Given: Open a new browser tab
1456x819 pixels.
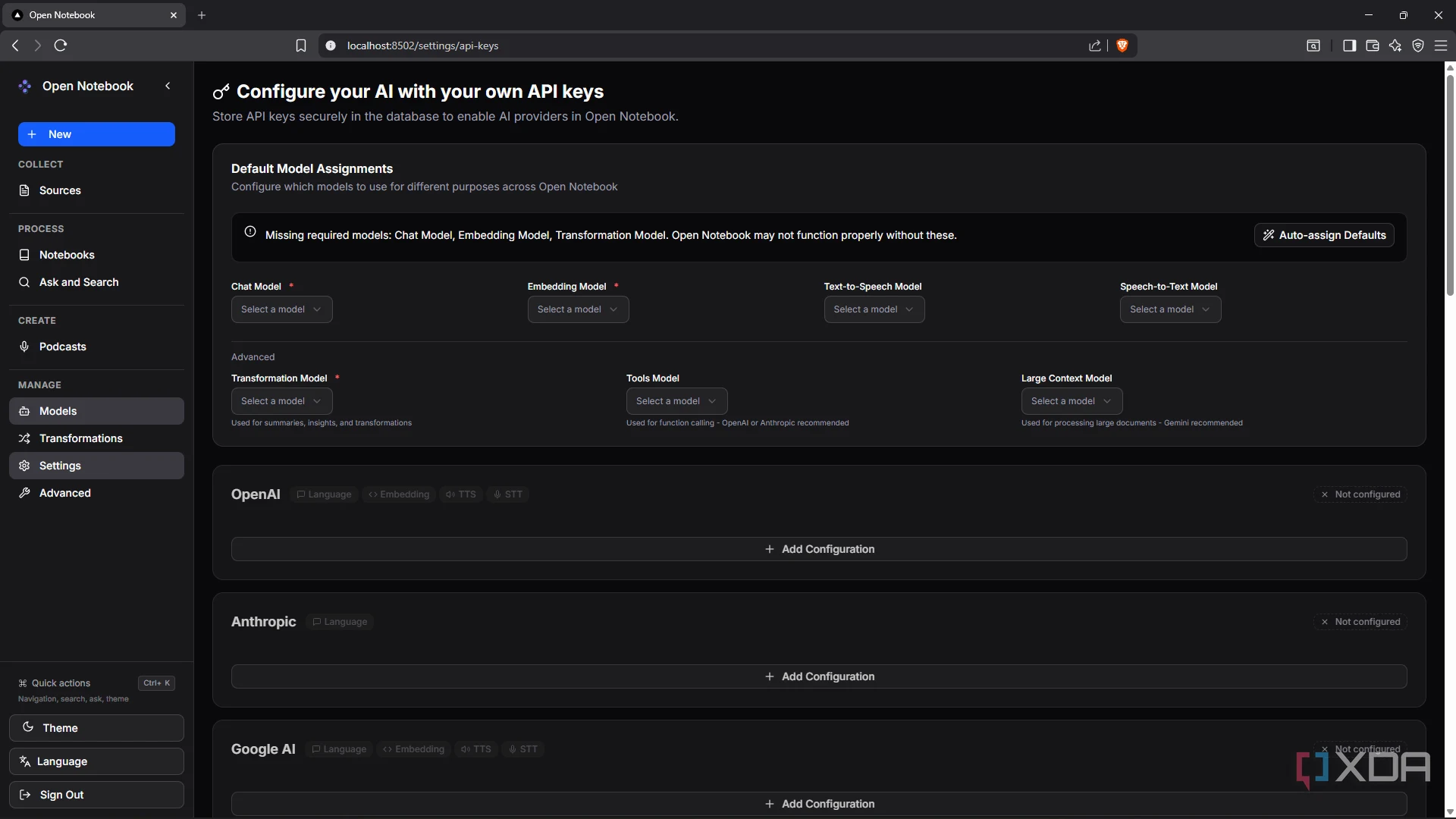Looking at the screenshot, I should pos(202,15).
